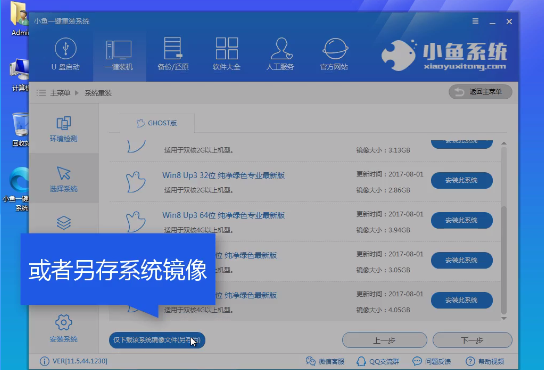The width and height of the screenshot is (544, 370).
Task: Select the Win8 Up3 32位 纯净绿色专业最新版 title
Action: click(x=223, y=175)
